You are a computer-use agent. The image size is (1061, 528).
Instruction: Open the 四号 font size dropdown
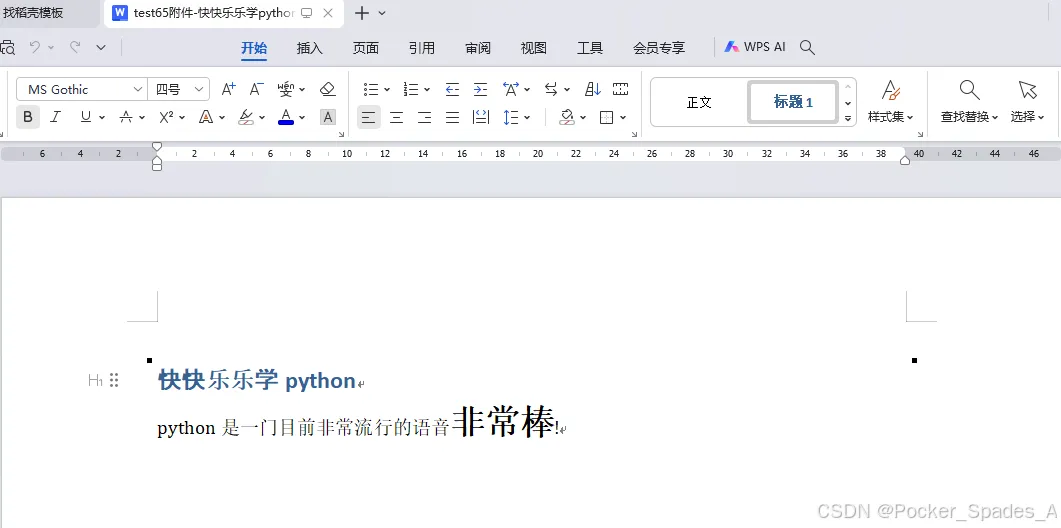point(199,89)
